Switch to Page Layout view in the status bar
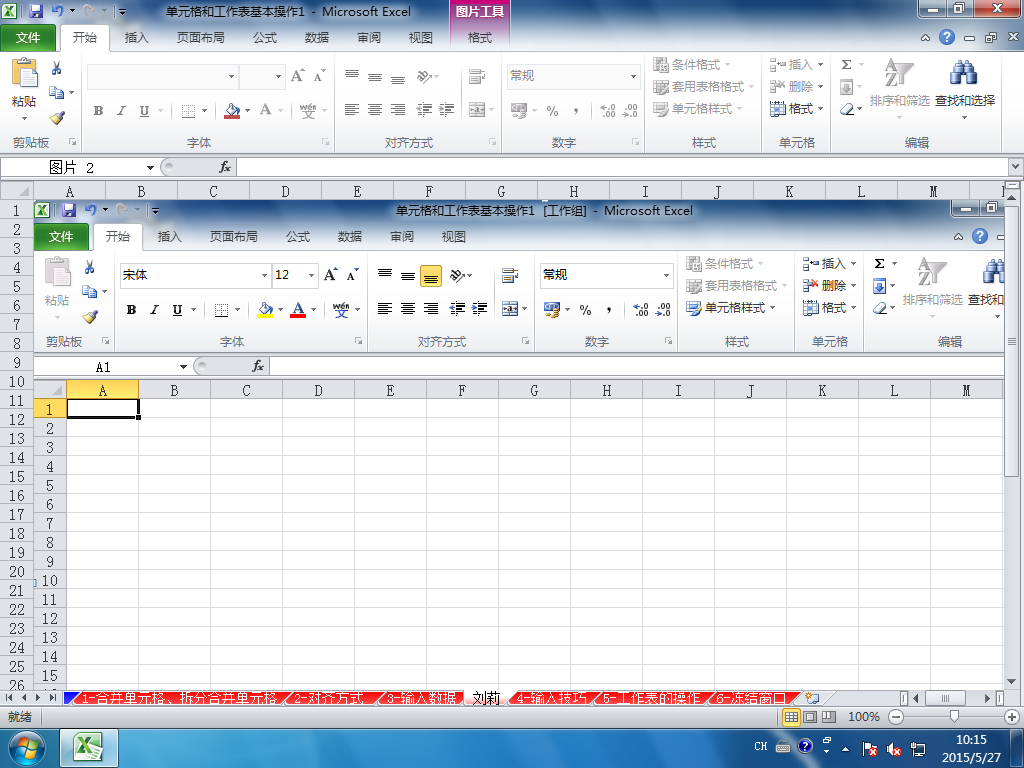Image resolution: width=1024 pixels, height=768 pixels. pyautogui.click(x=810, y=716)
